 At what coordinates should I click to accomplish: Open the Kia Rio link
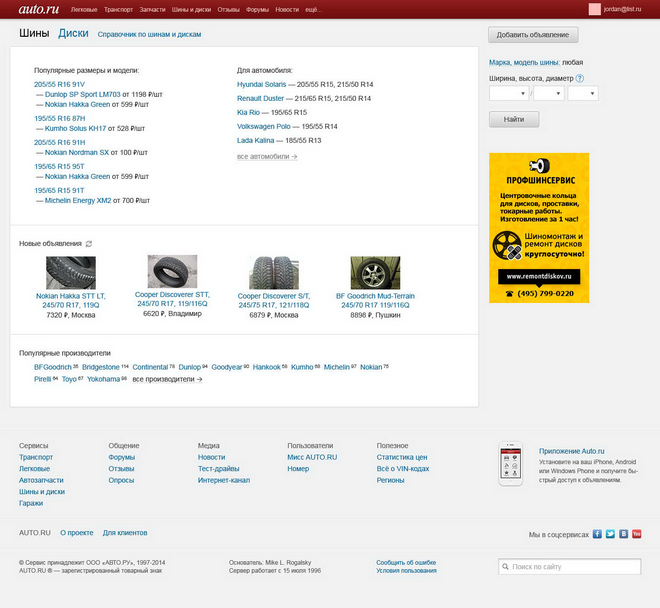tap(248, 112)
